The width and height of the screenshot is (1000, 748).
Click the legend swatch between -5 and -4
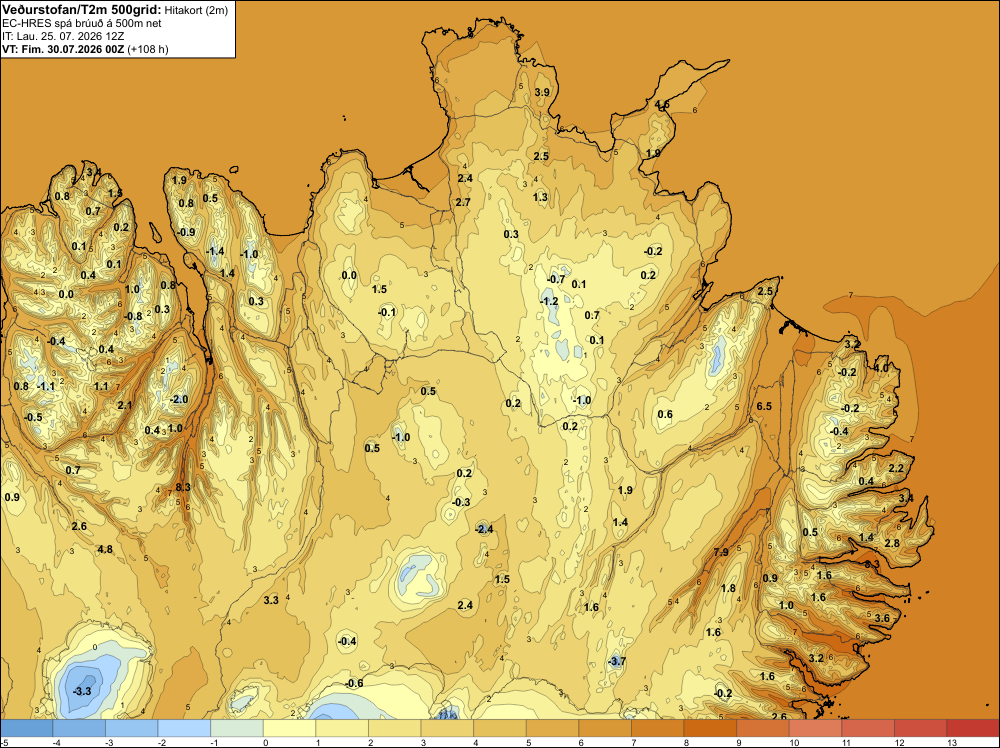[26, 728]
